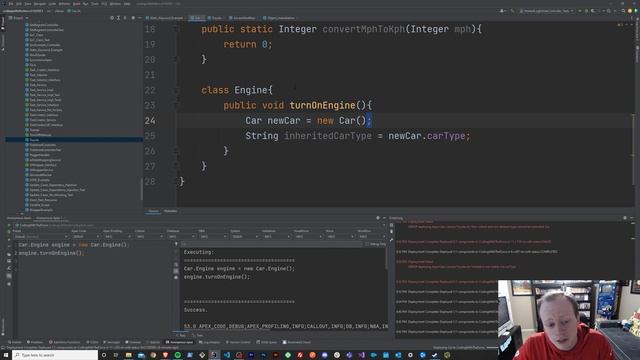Open Project panel settings gear
This screenshot has height=360, width=640.
[x=133, y=18]
